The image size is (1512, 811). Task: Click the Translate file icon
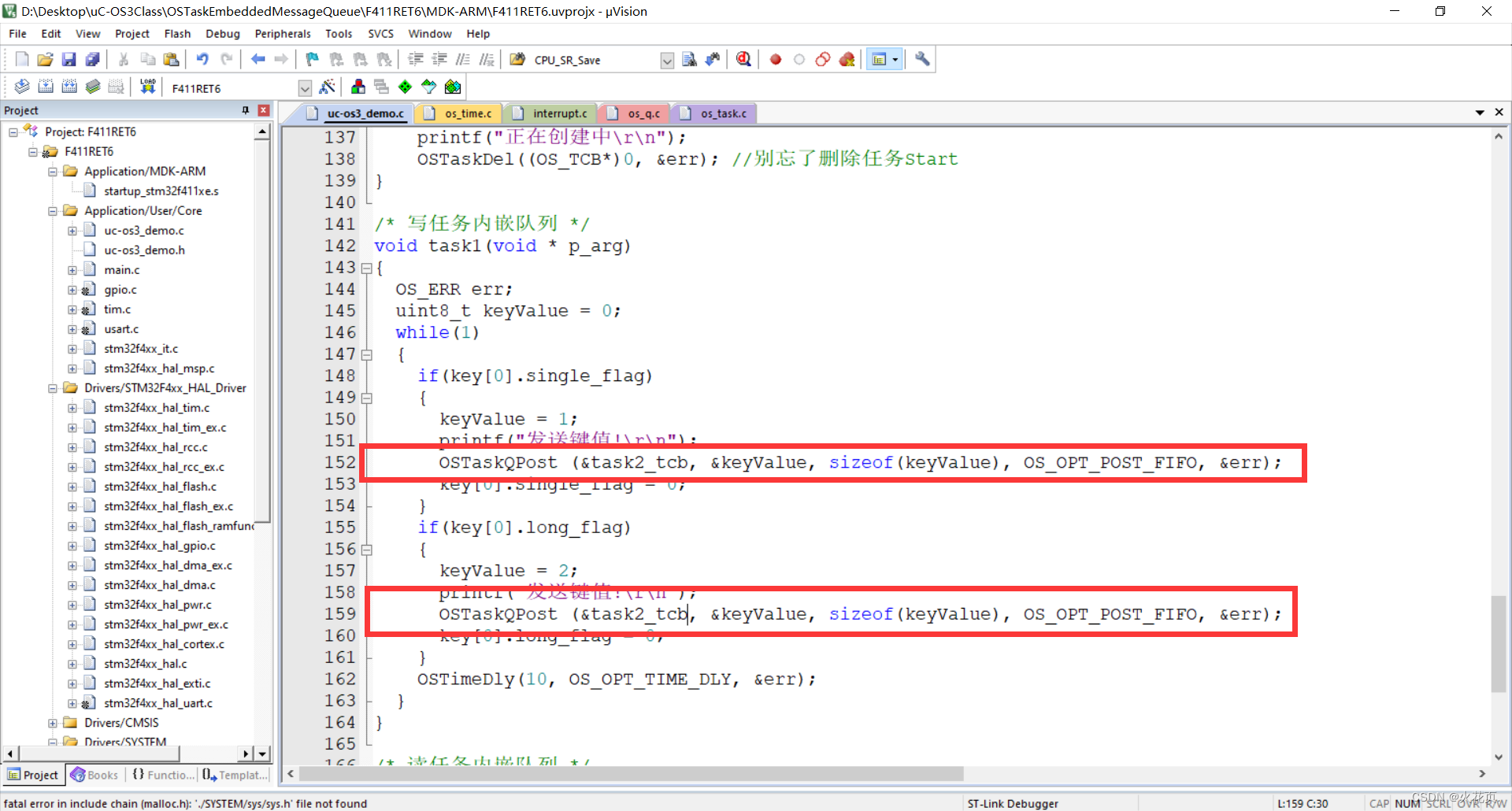point(22,87)
